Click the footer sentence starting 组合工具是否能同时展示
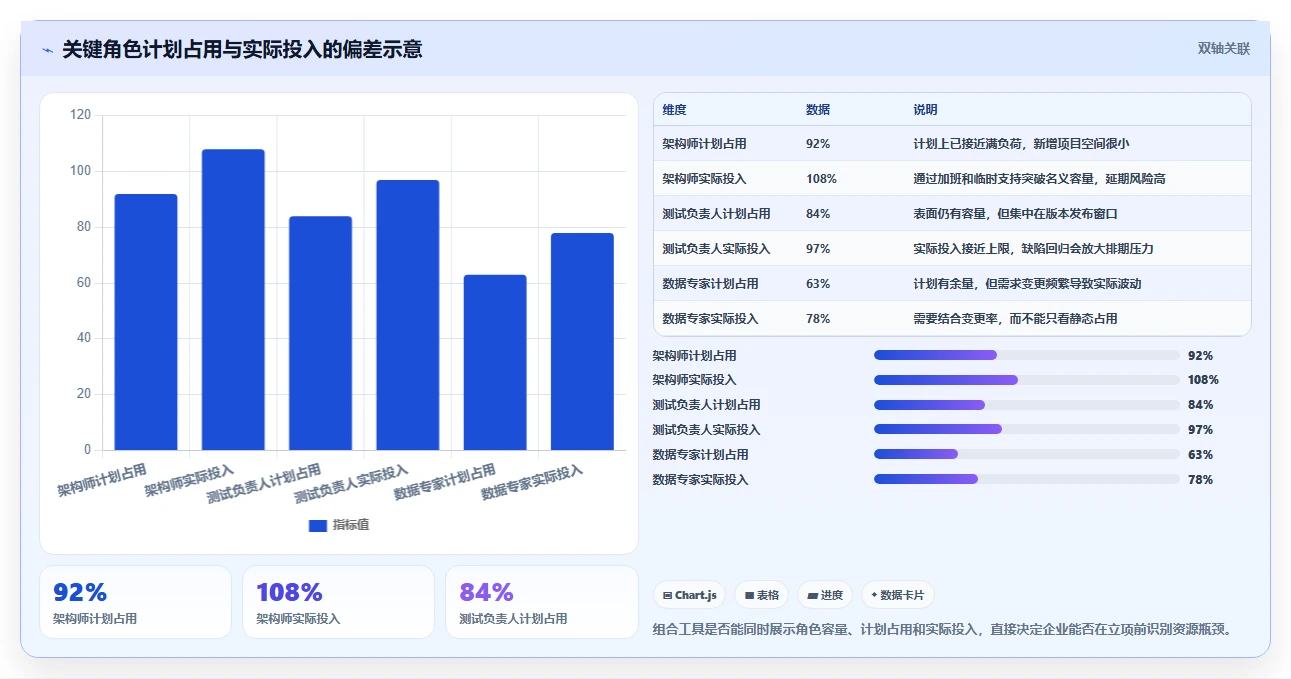The height and width of the screenshot is (679, 1291). click(x=946, y=629)
